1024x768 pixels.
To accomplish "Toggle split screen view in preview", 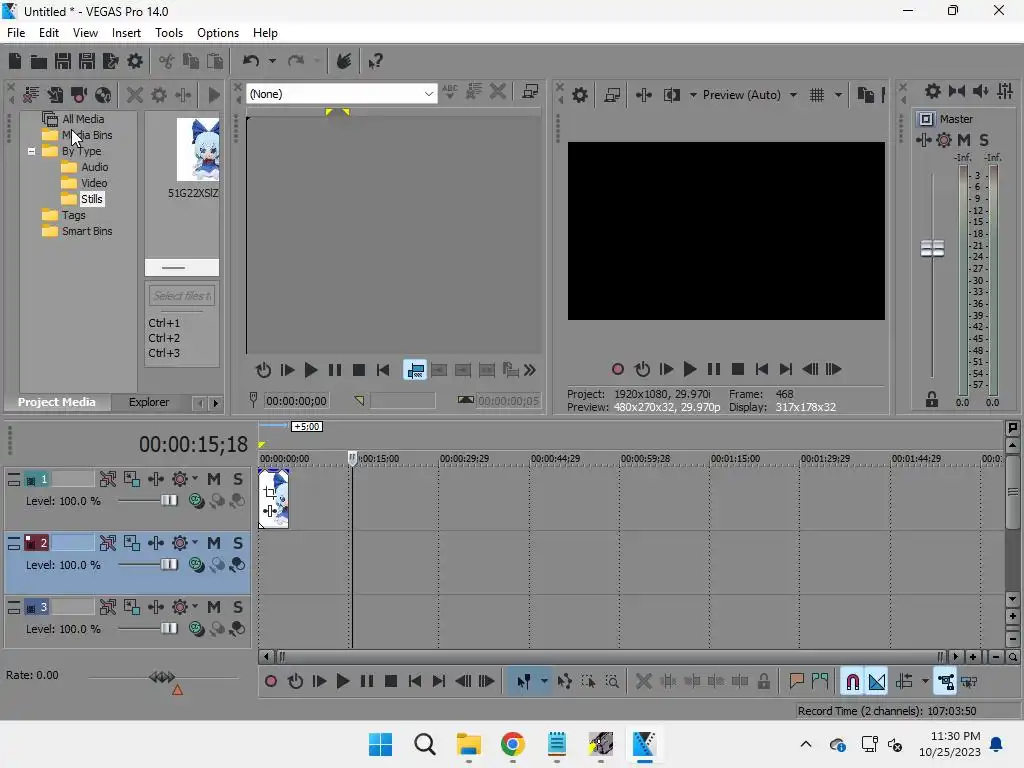I will pyautogui.click(x=672, y=95).
